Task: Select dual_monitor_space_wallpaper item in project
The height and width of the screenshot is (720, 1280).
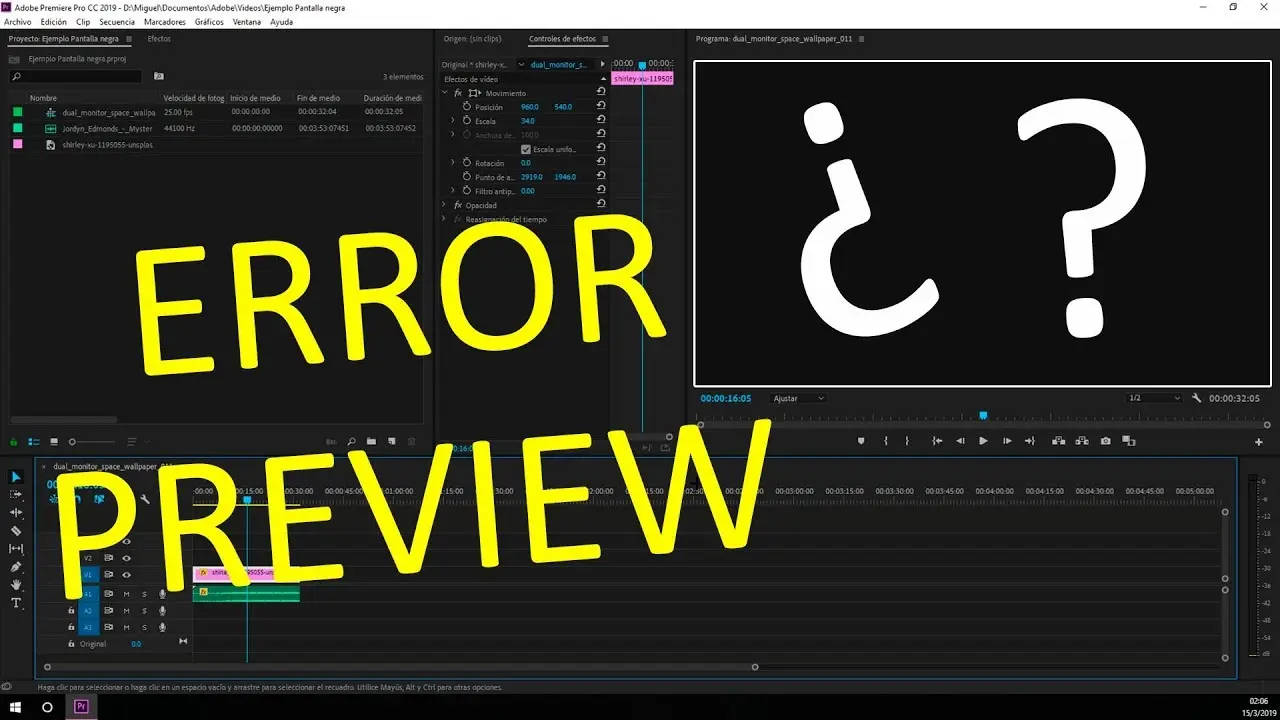Action: pos(108,112)
